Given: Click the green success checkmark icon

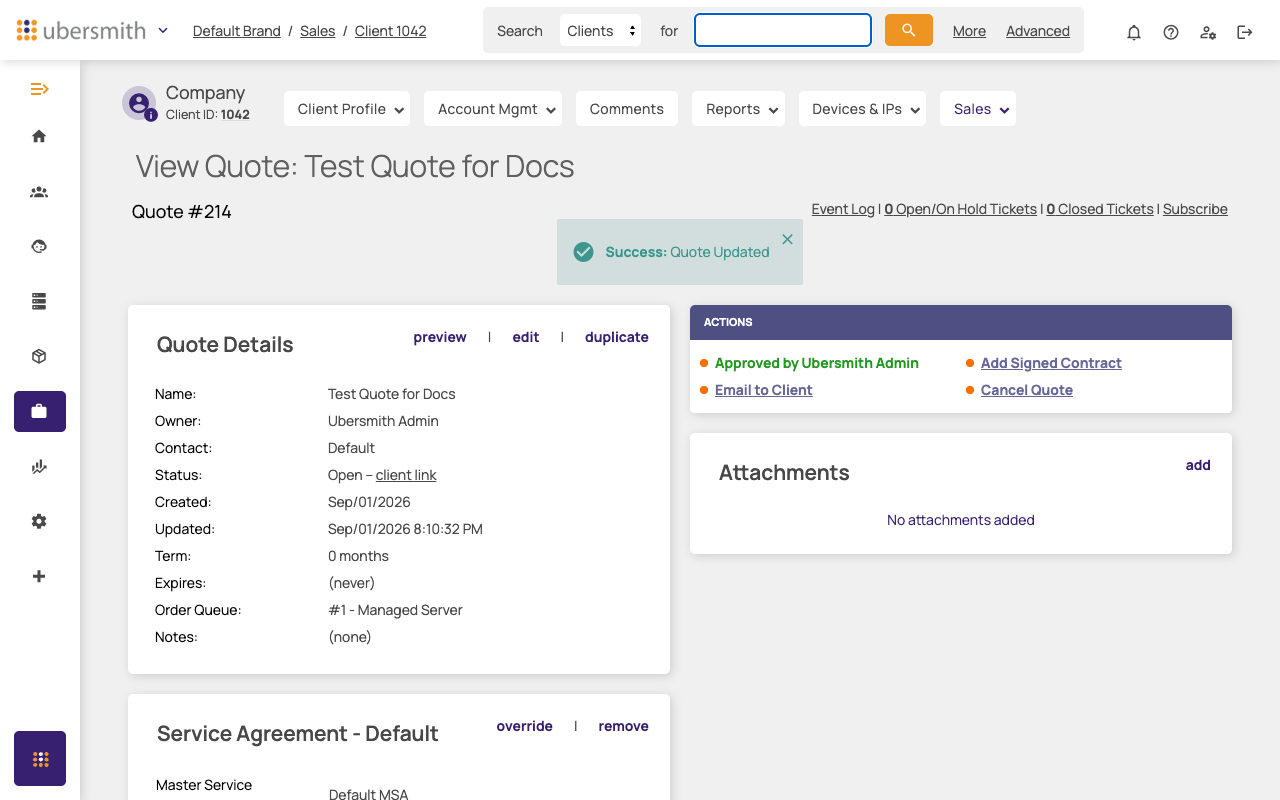Looking at the screenshot, I should 583,252.
